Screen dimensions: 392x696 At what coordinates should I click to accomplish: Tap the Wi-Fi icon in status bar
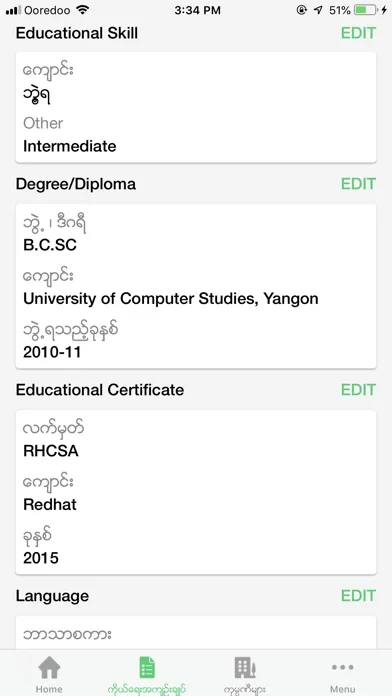(x=82, y=10)
